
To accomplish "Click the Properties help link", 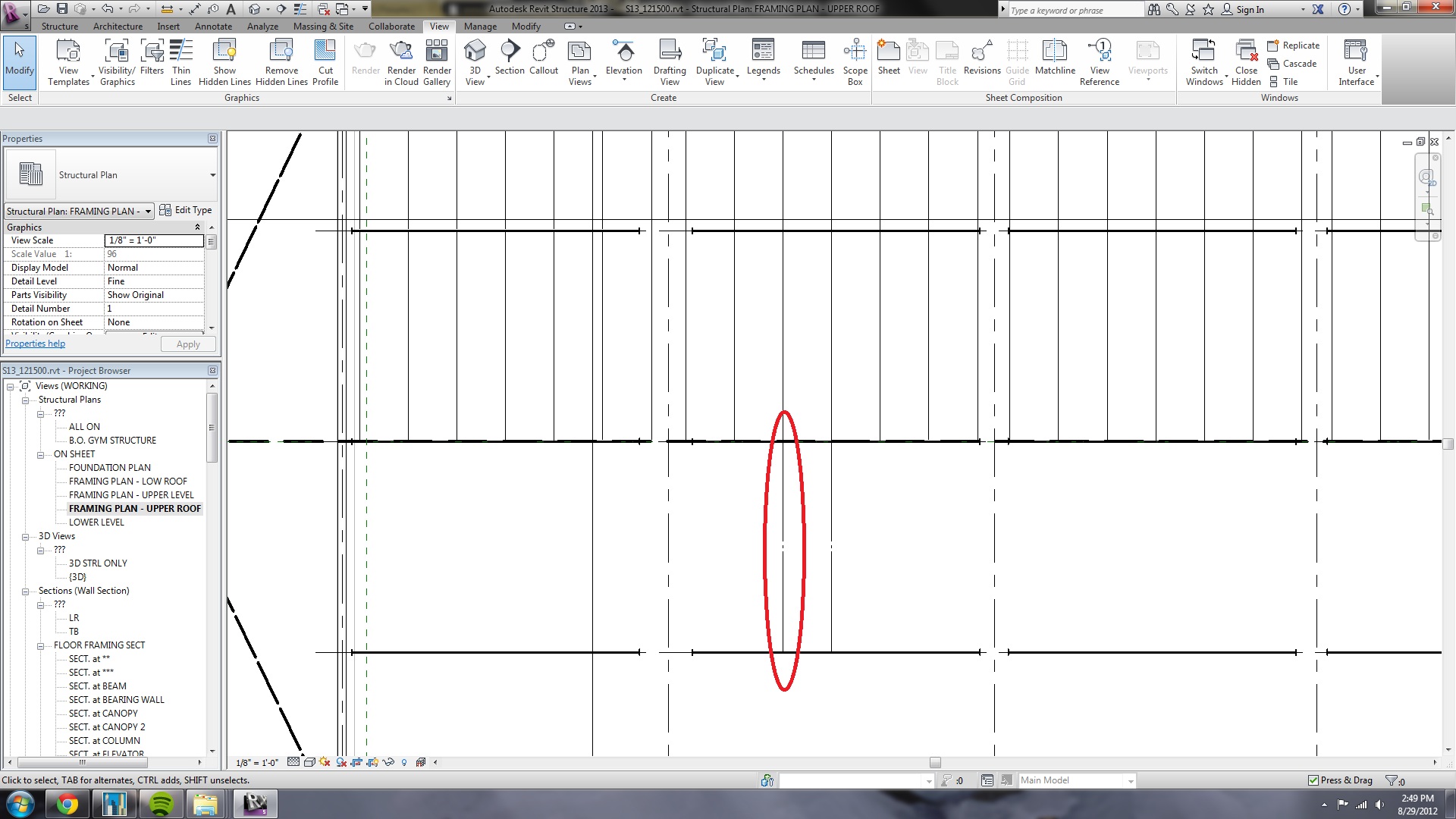I will point(35,344).
